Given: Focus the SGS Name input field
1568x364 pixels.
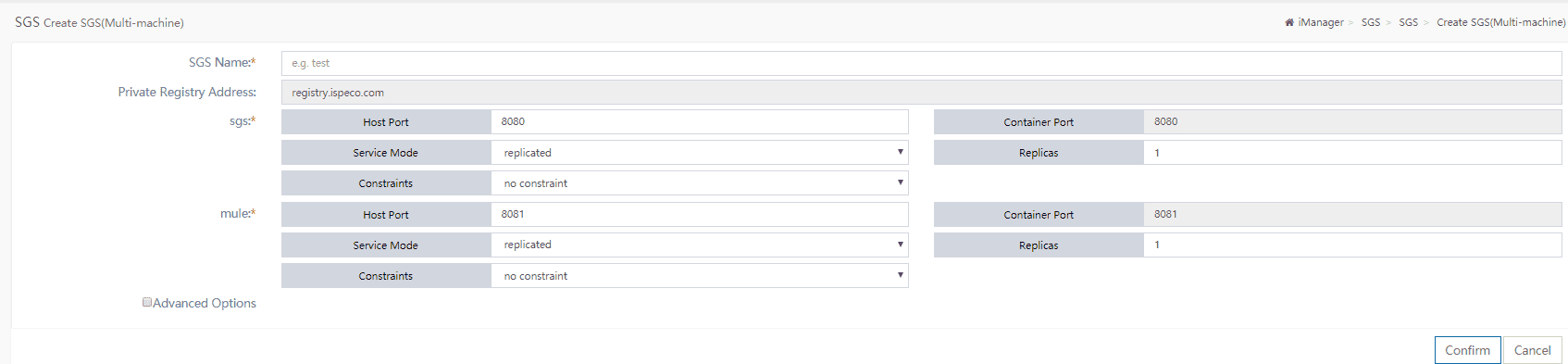Looking at the screenshot, I should [921, 63].
